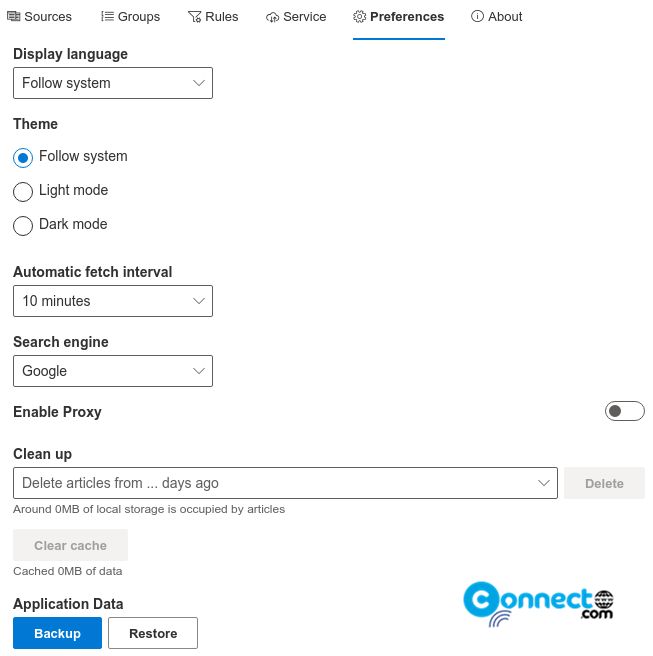653x656 pixels.
Task: Click the Preferences gear icon
Action: coord(360,17)
